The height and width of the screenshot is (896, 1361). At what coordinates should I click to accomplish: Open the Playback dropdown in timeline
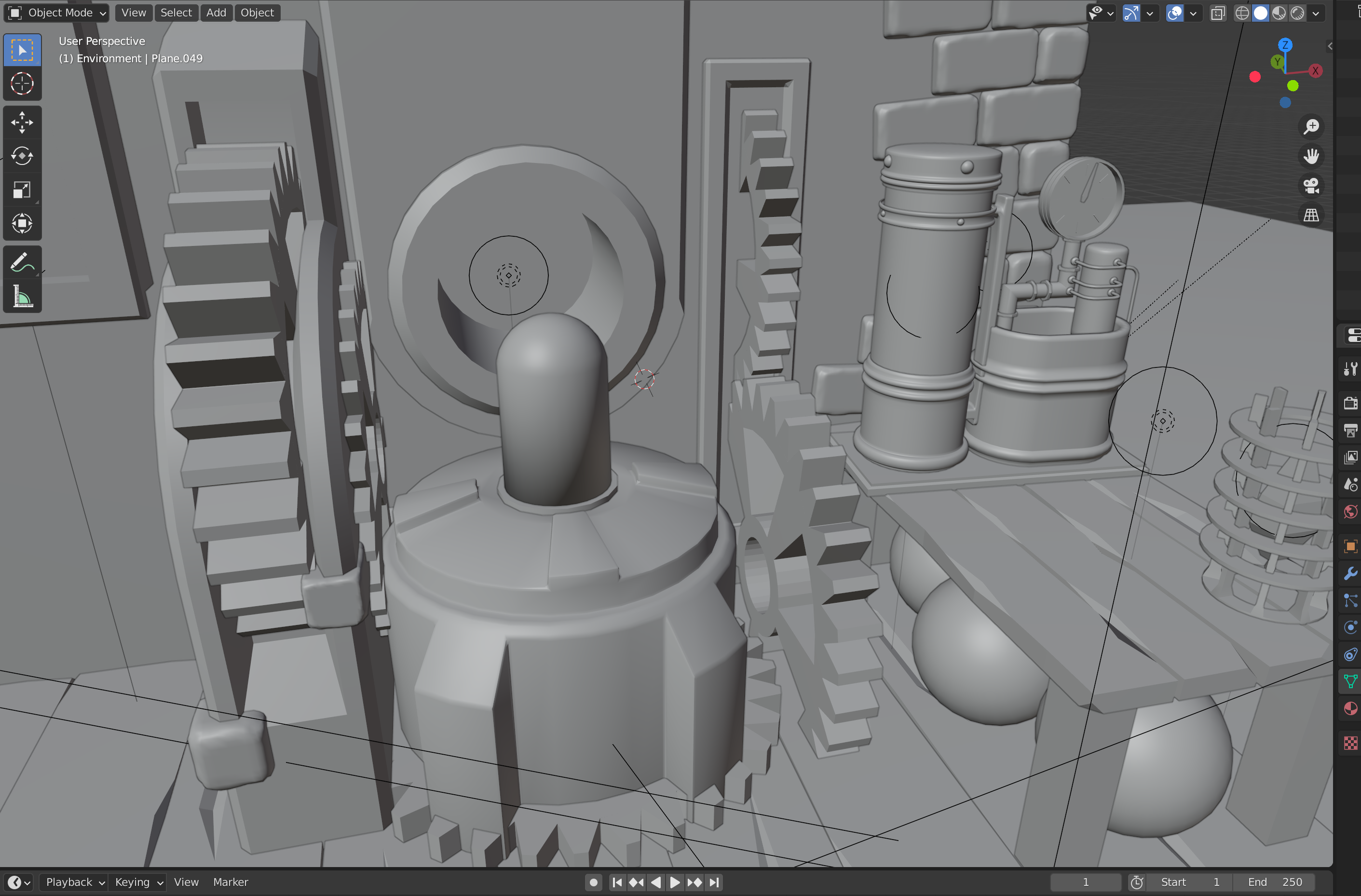pos(75,882)
